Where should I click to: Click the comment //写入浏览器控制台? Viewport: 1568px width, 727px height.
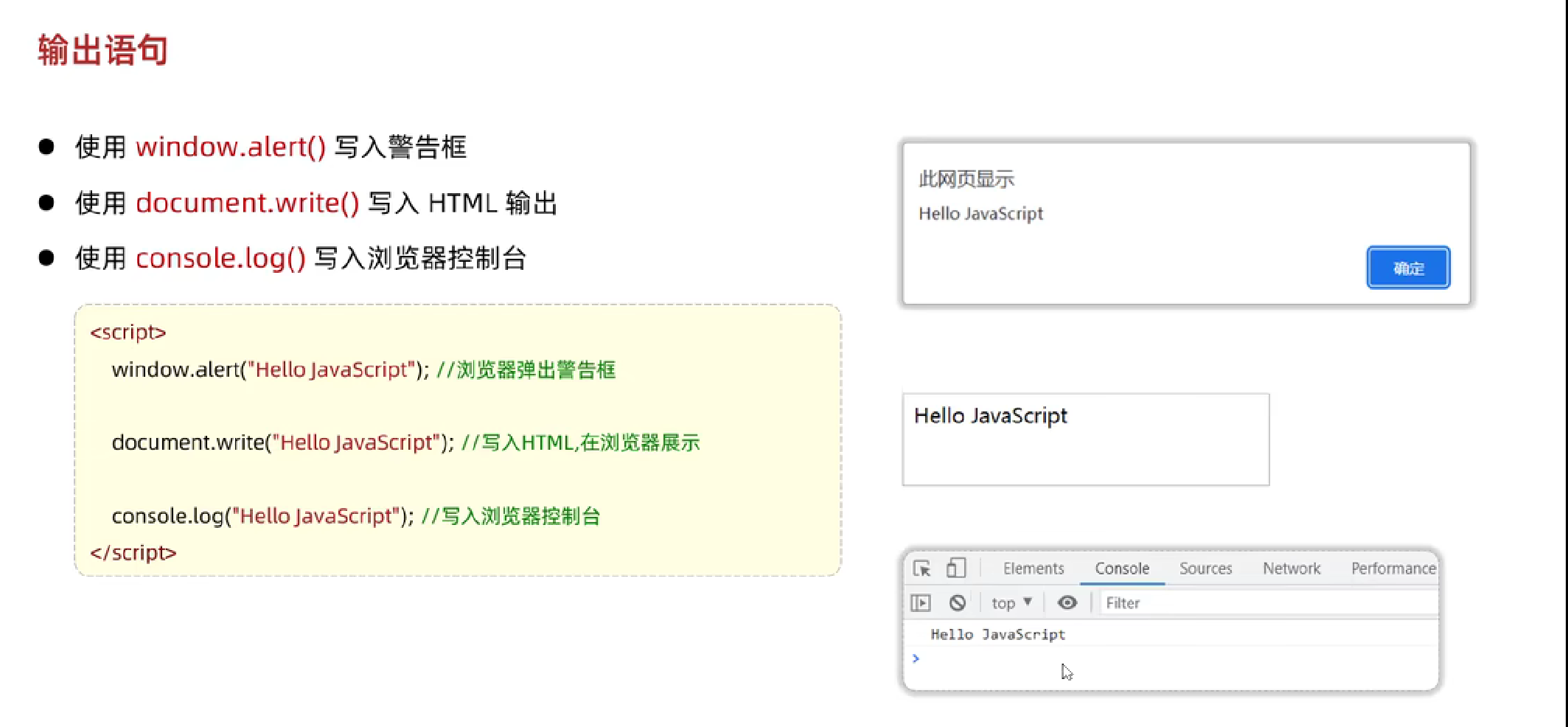pos(511,516)
